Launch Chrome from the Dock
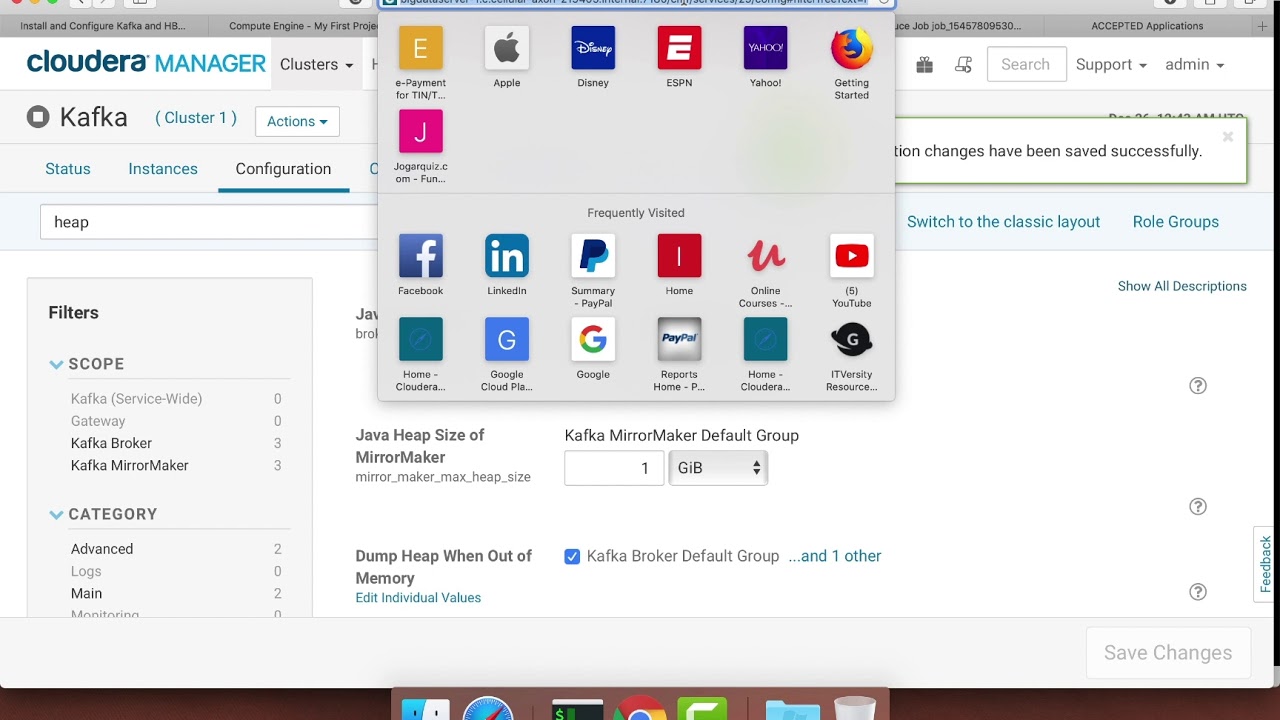1280x720 pixels. click(640, 708)
